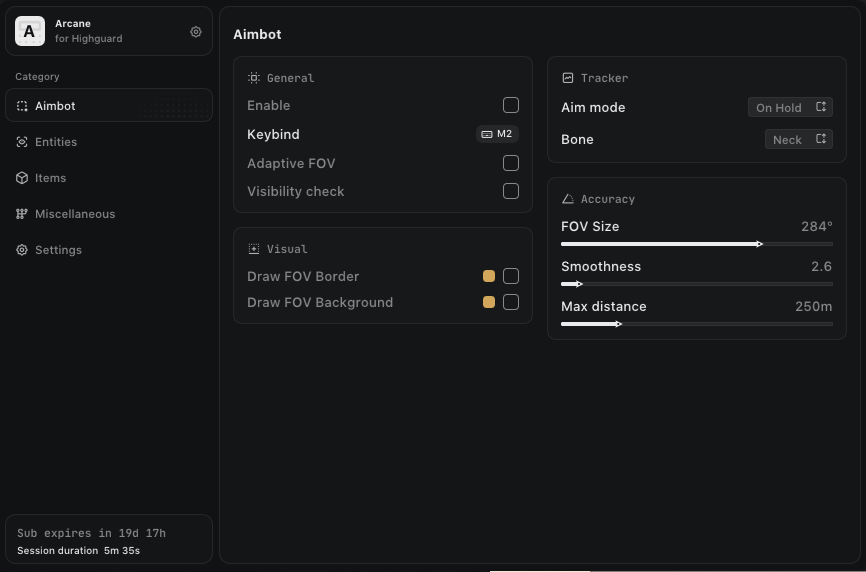Click the M2 keybind button
This screenshot has width=866, height=572.
497,134
